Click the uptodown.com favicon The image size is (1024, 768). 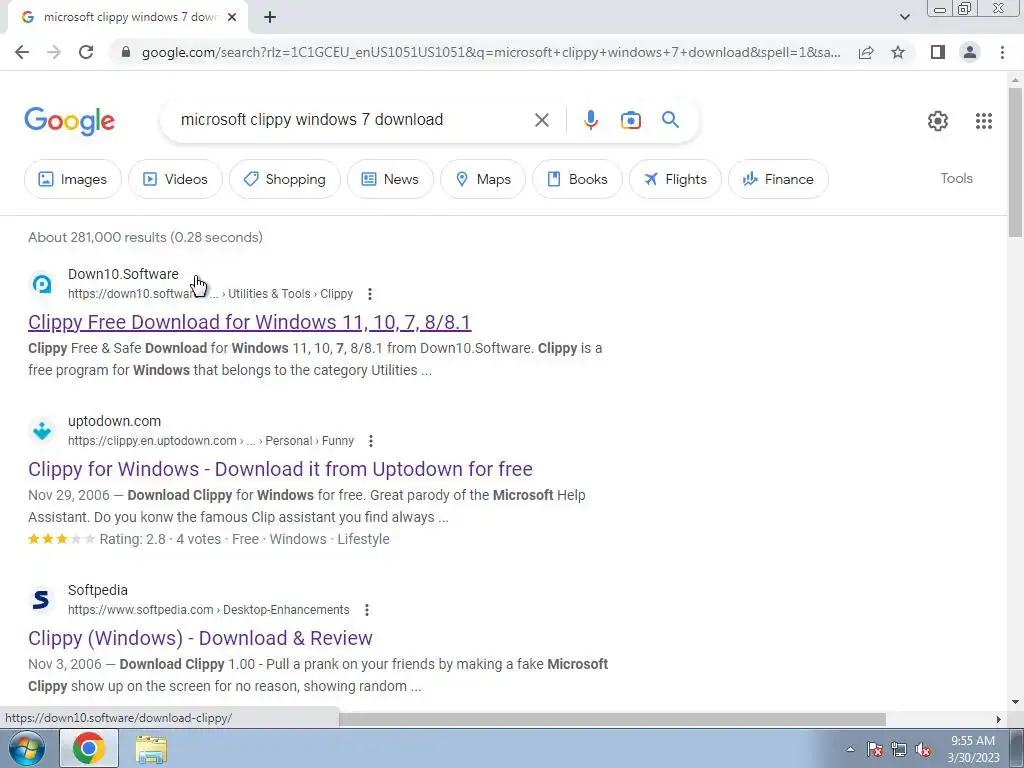pyautogui.click(x=42, y=431)
